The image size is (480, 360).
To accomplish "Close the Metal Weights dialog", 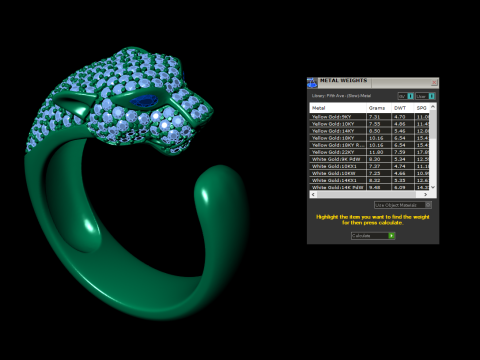I will tap(434, 82).
